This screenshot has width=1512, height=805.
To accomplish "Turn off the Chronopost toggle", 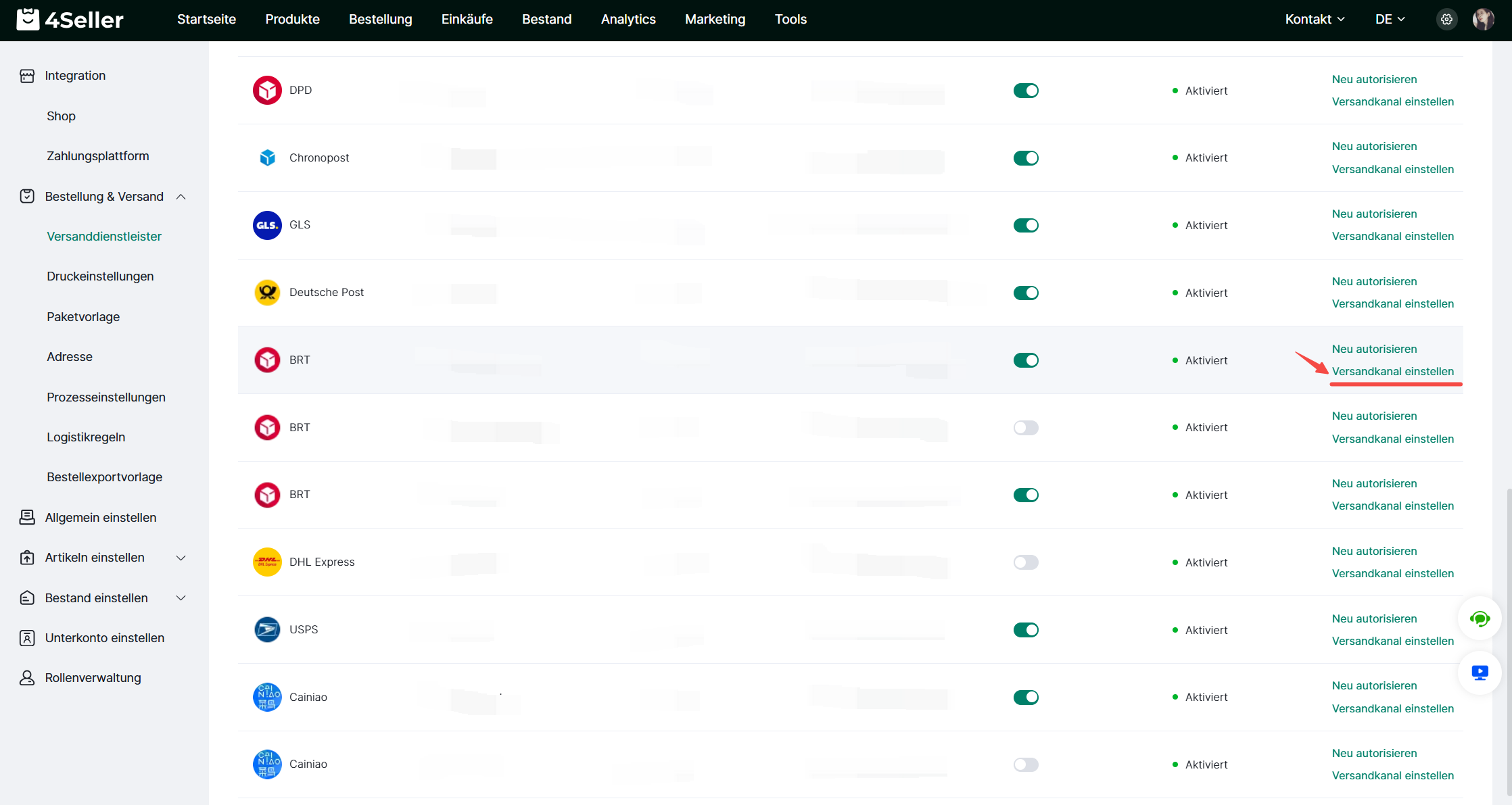I will 1026,158.
